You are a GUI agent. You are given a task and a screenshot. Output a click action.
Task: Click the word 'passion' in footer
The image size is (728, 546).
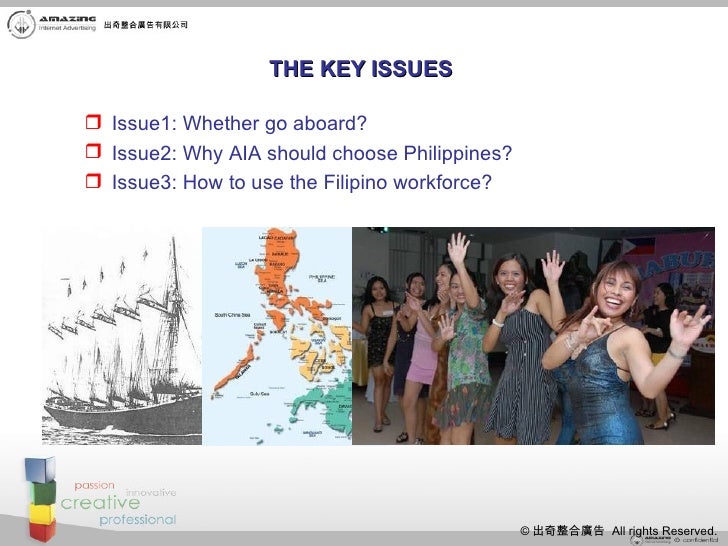click(x=94, y=485)
